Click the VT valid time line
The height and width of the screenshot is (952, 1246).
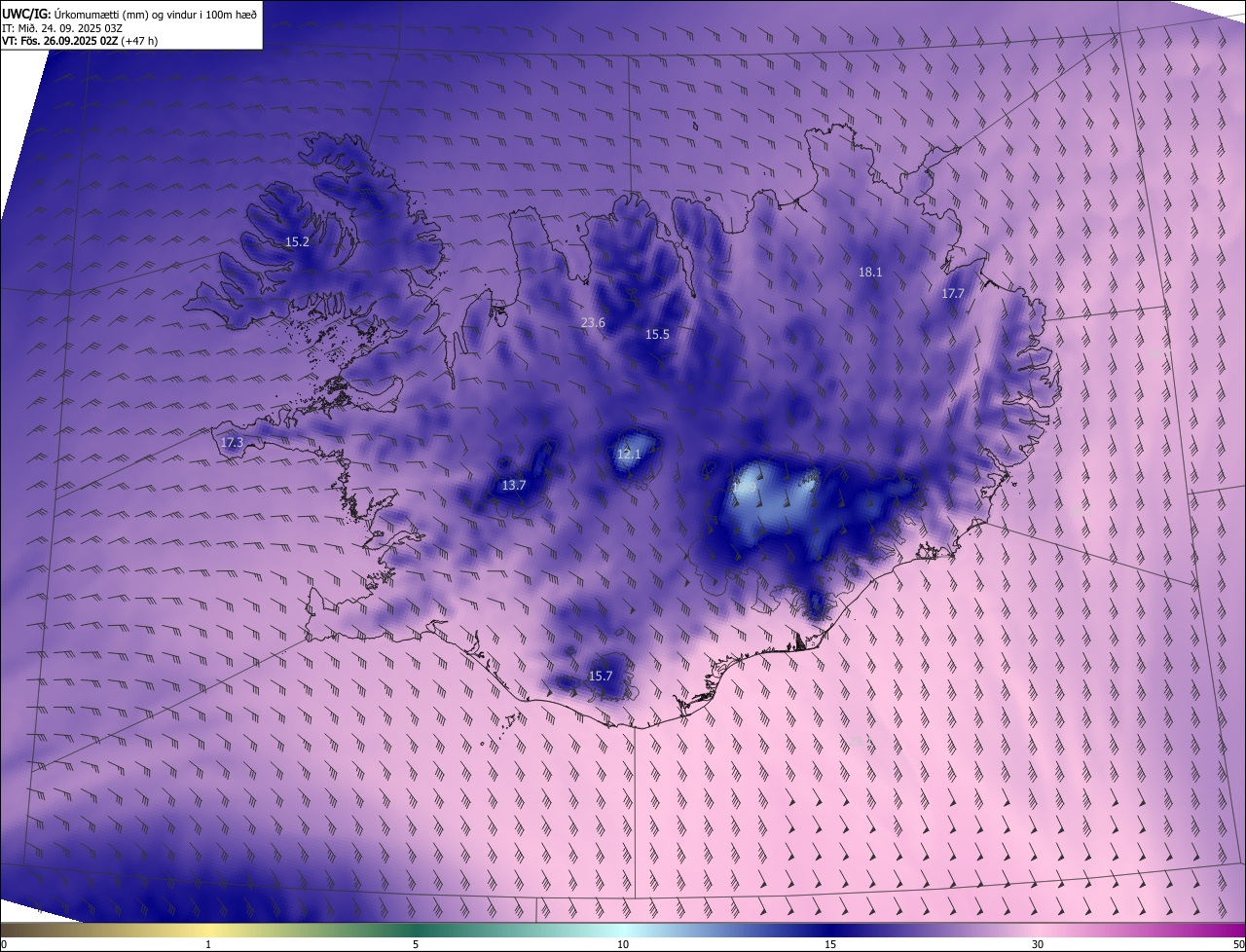tap(80, 41)
